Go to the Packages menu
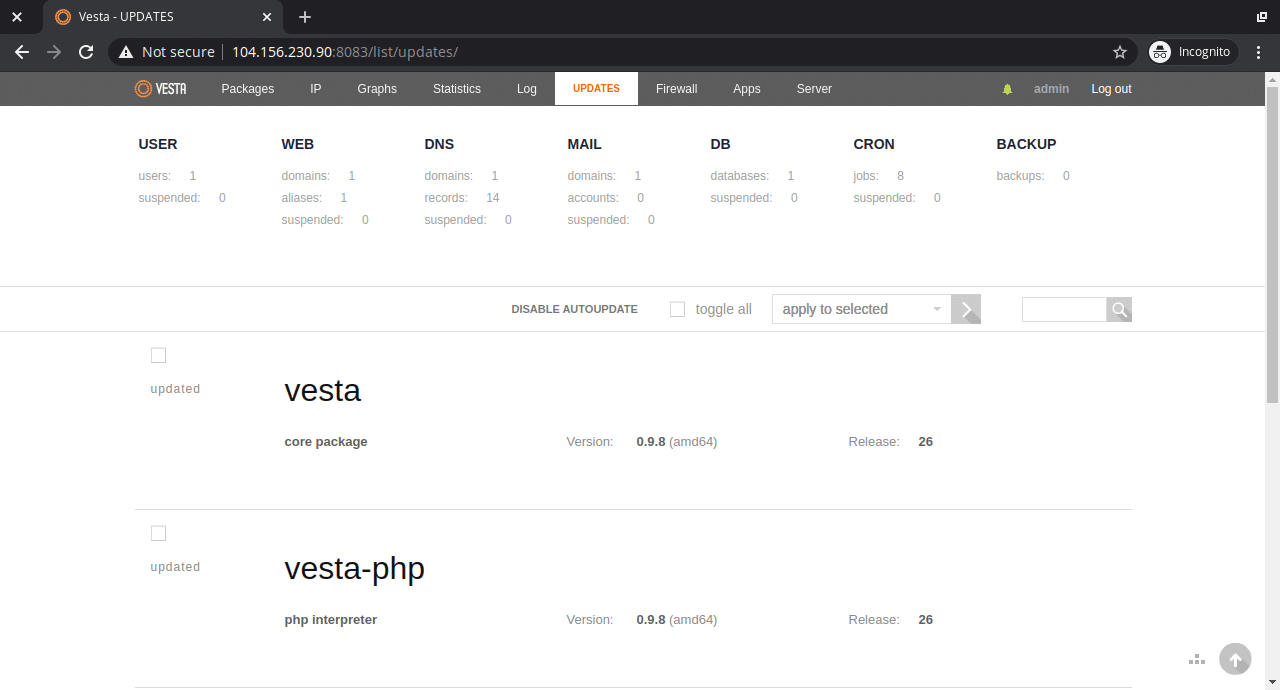 (247, 89)
